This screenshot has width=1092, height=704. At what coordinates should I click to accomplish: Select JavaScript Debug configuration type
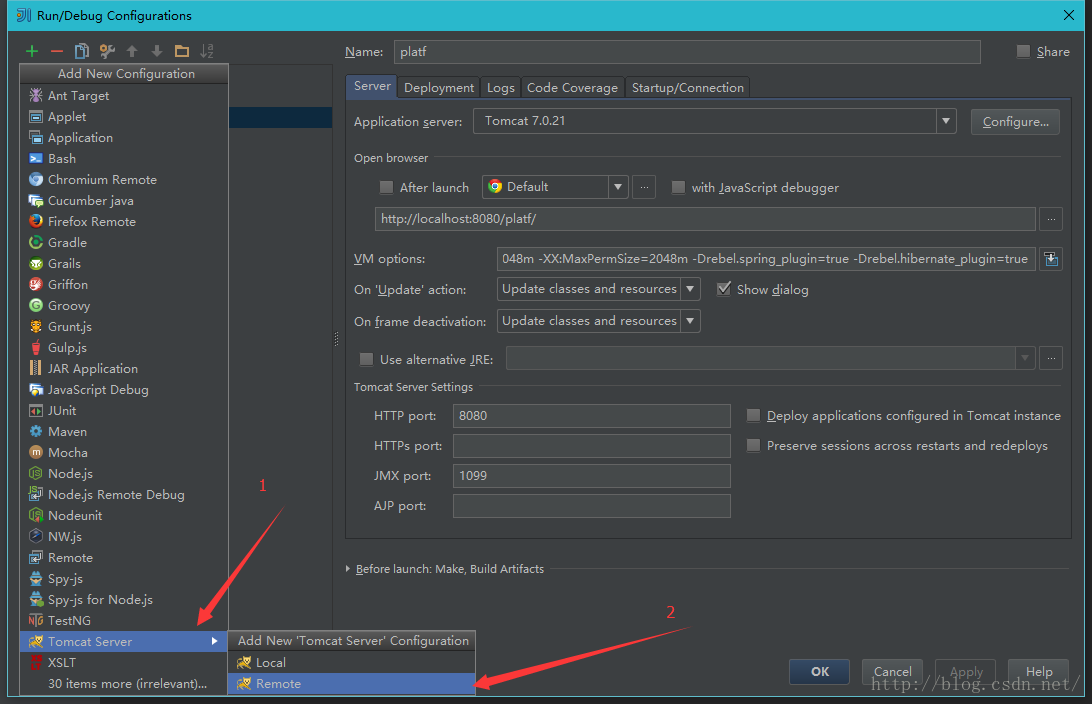[x=124, y=389]
